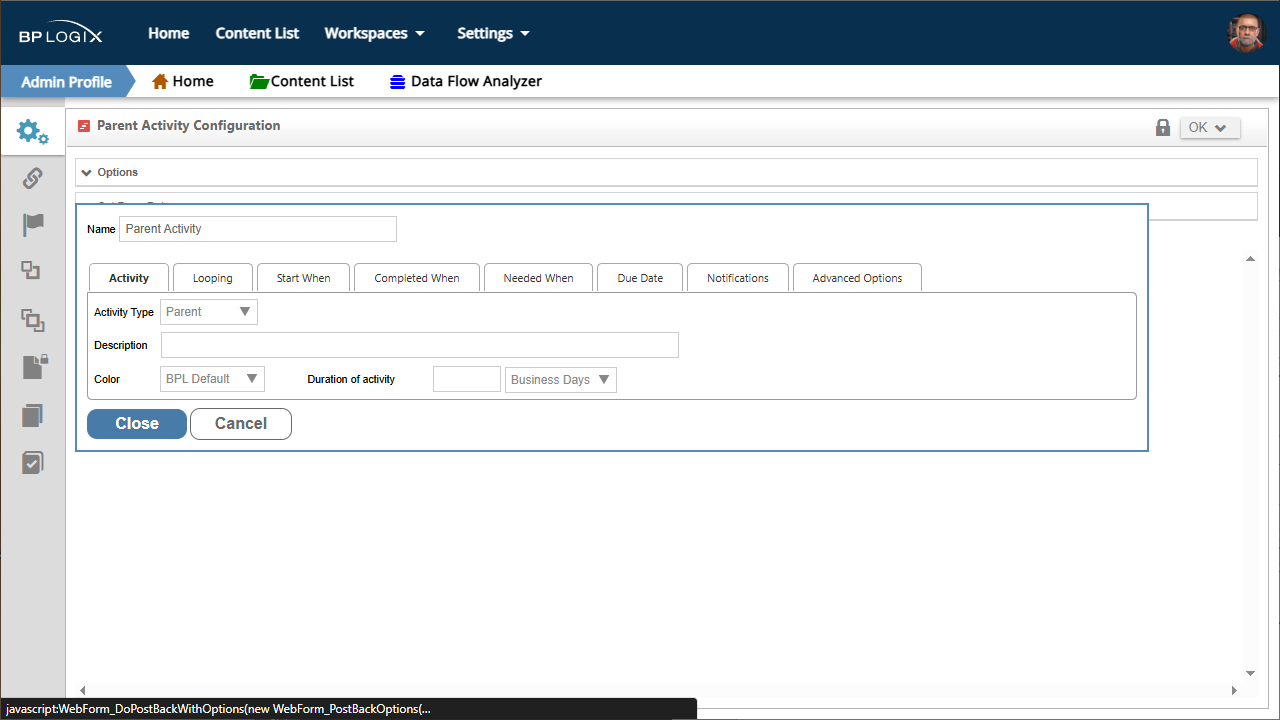Open Content List link in profile bar
The width and height of the screenshot is (1280, 720).
pos(312,81)
